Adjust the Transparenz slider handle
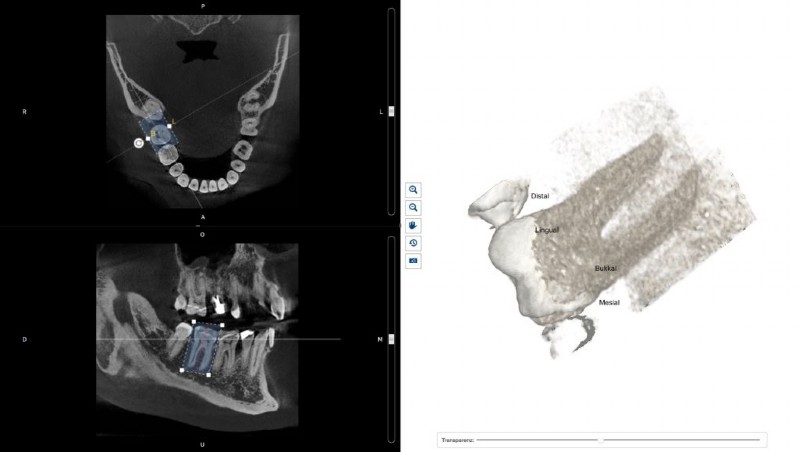The image size is (800, 452). click(x=601, y=440)
